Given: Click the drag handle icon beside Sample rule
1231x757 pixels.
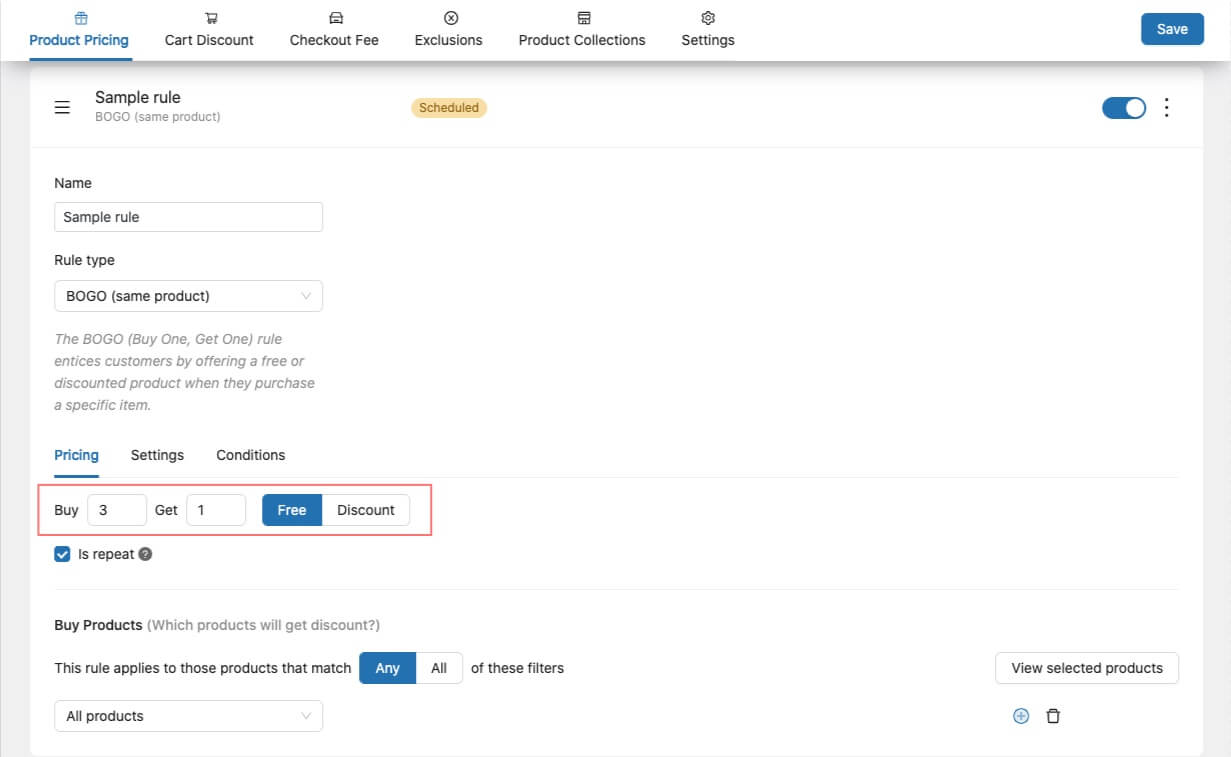Looking at the screenshot, I should click(x=62, y=108).
